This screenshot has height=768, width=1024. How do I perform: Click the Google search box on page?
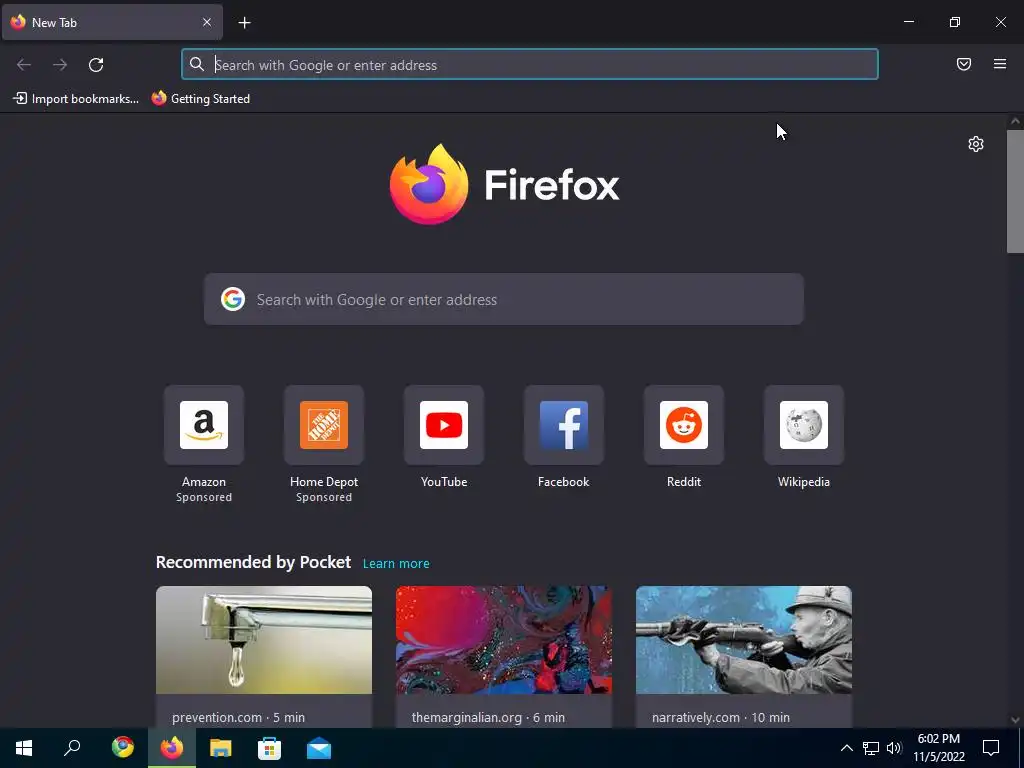(x=504, y=299)
